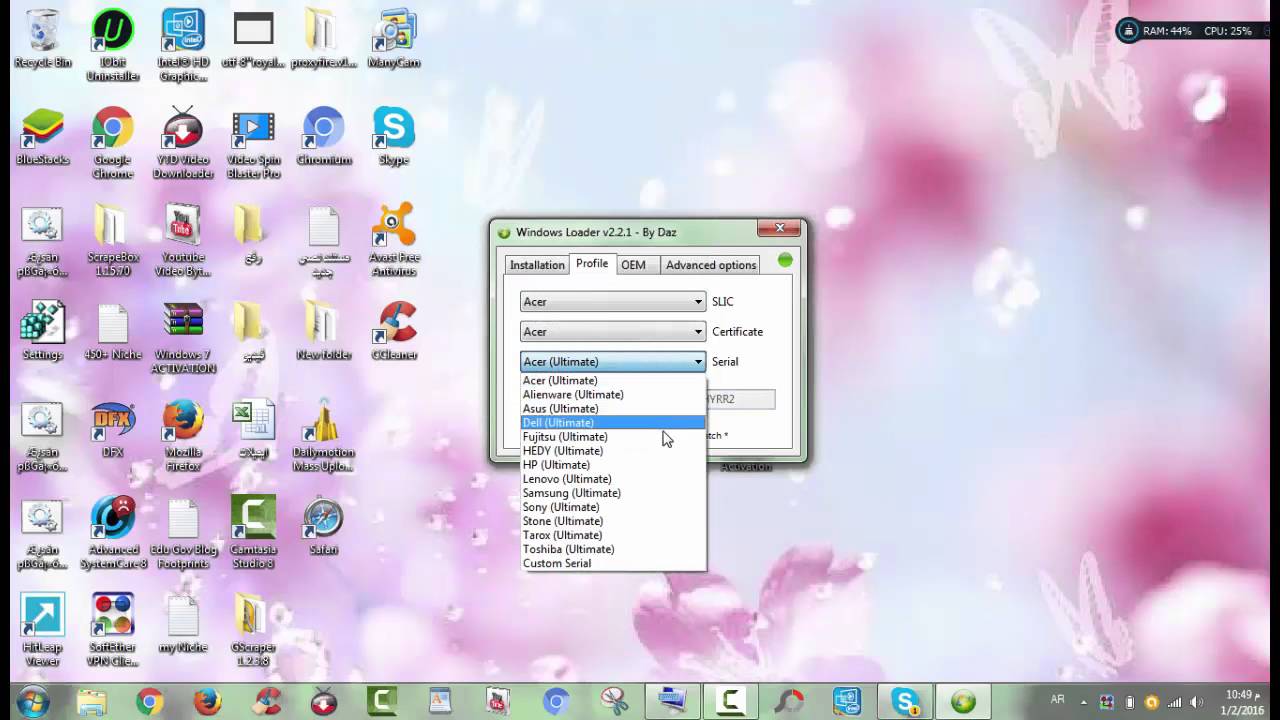Viewport: 1280px width, 720px height.
Task: Select the Skype desktop icon
Action: (393, 136)
